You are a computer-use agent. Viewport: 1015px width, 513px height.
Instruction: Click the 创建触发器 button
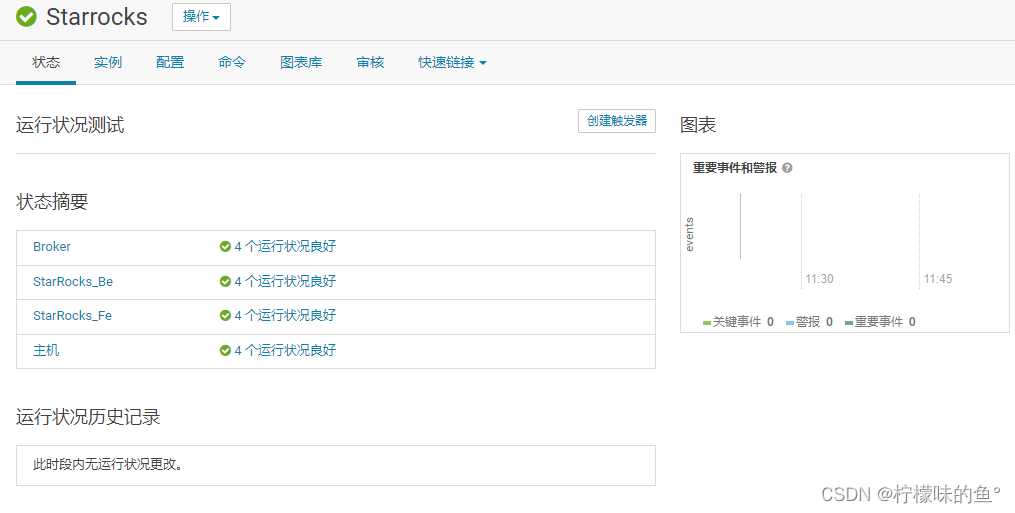tap(617, 121)
